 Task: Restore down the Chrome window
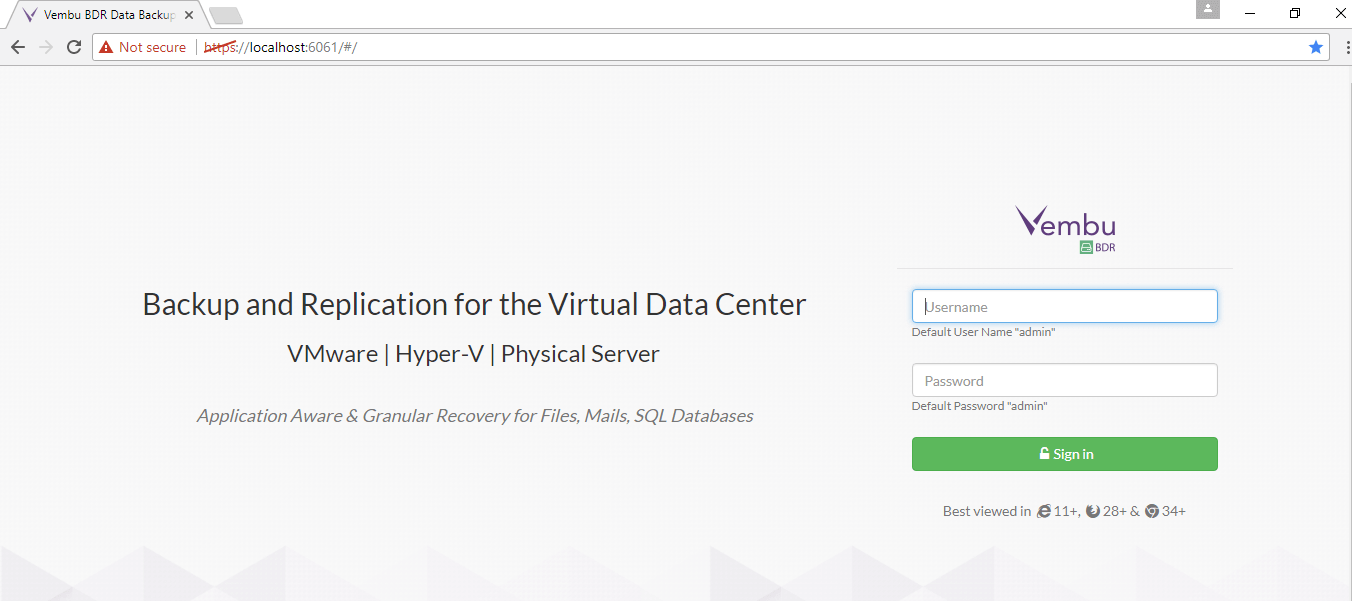click(1295, 13)
